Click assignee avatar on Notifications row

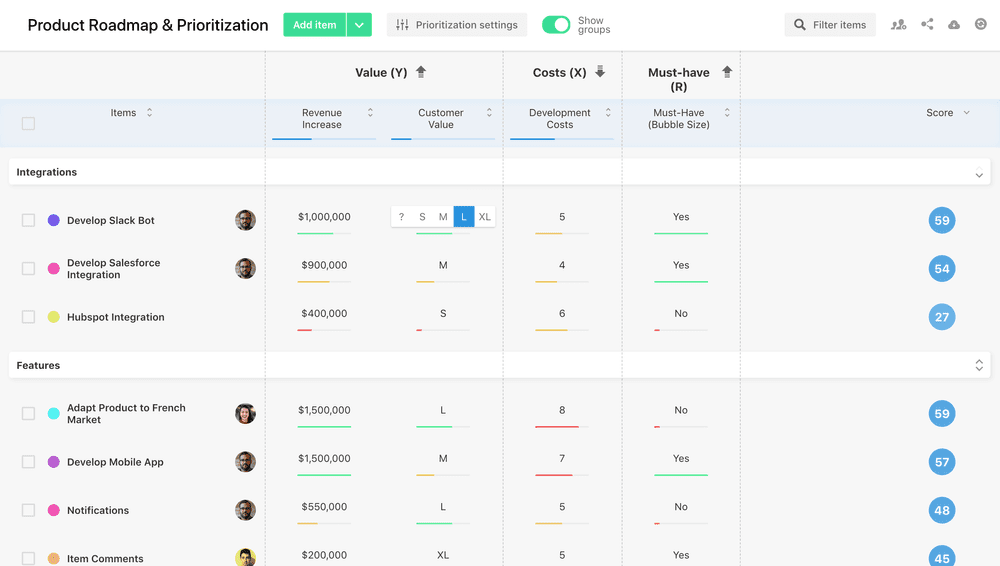(x=246, y=510)
